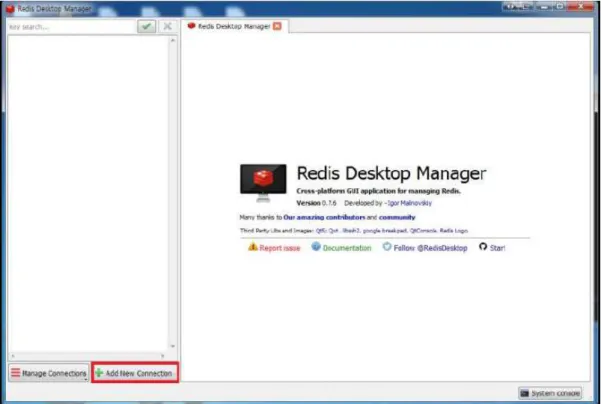
Task: Click the GitHub octocat icon
Action: (x=483, y=246)
